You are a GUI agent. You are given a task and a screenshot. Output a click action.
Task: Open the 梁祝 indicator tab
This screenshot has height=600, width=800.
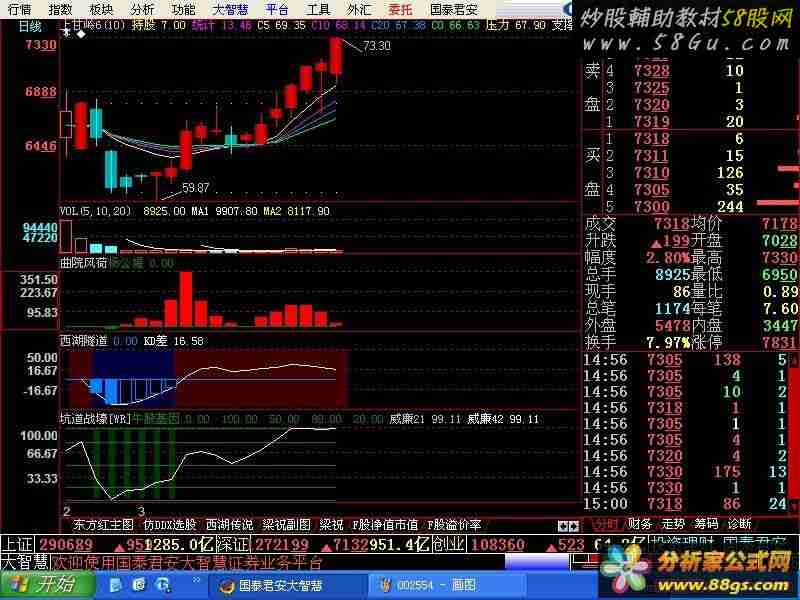coord(331,525)
